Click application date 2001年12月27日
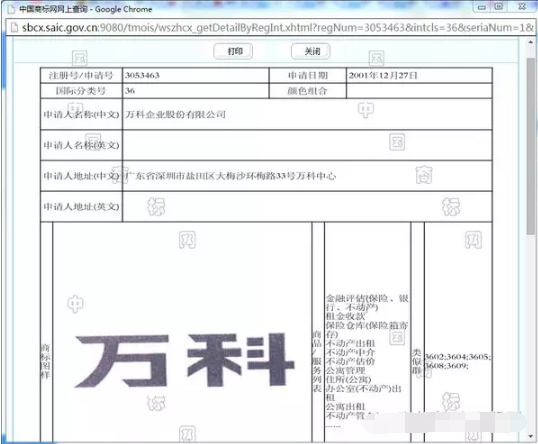 (x=383, y=75)
